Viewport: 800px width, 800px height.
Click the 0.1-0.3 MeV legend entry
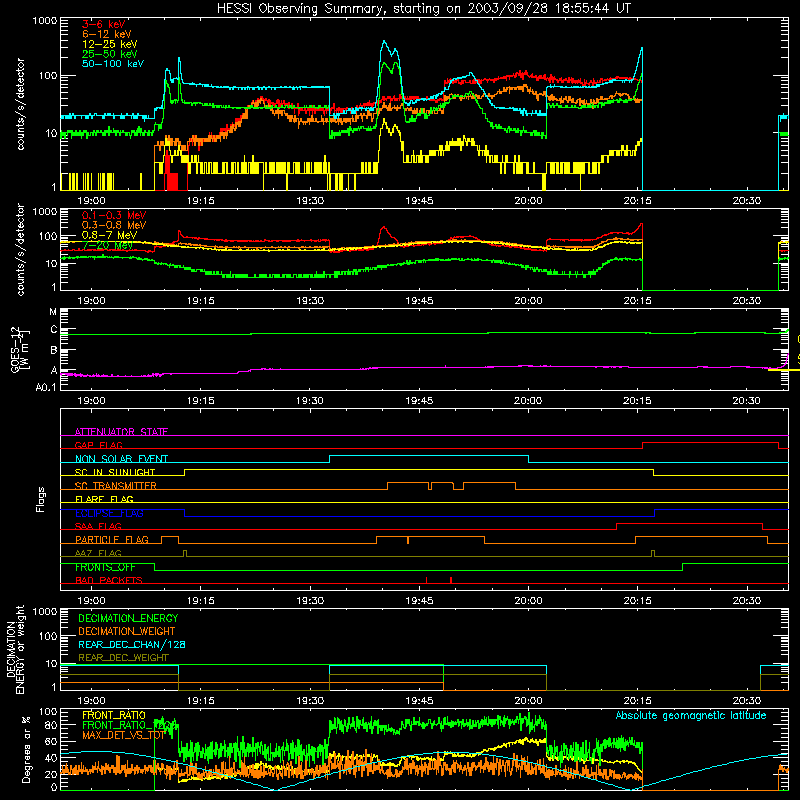point(114,216)
